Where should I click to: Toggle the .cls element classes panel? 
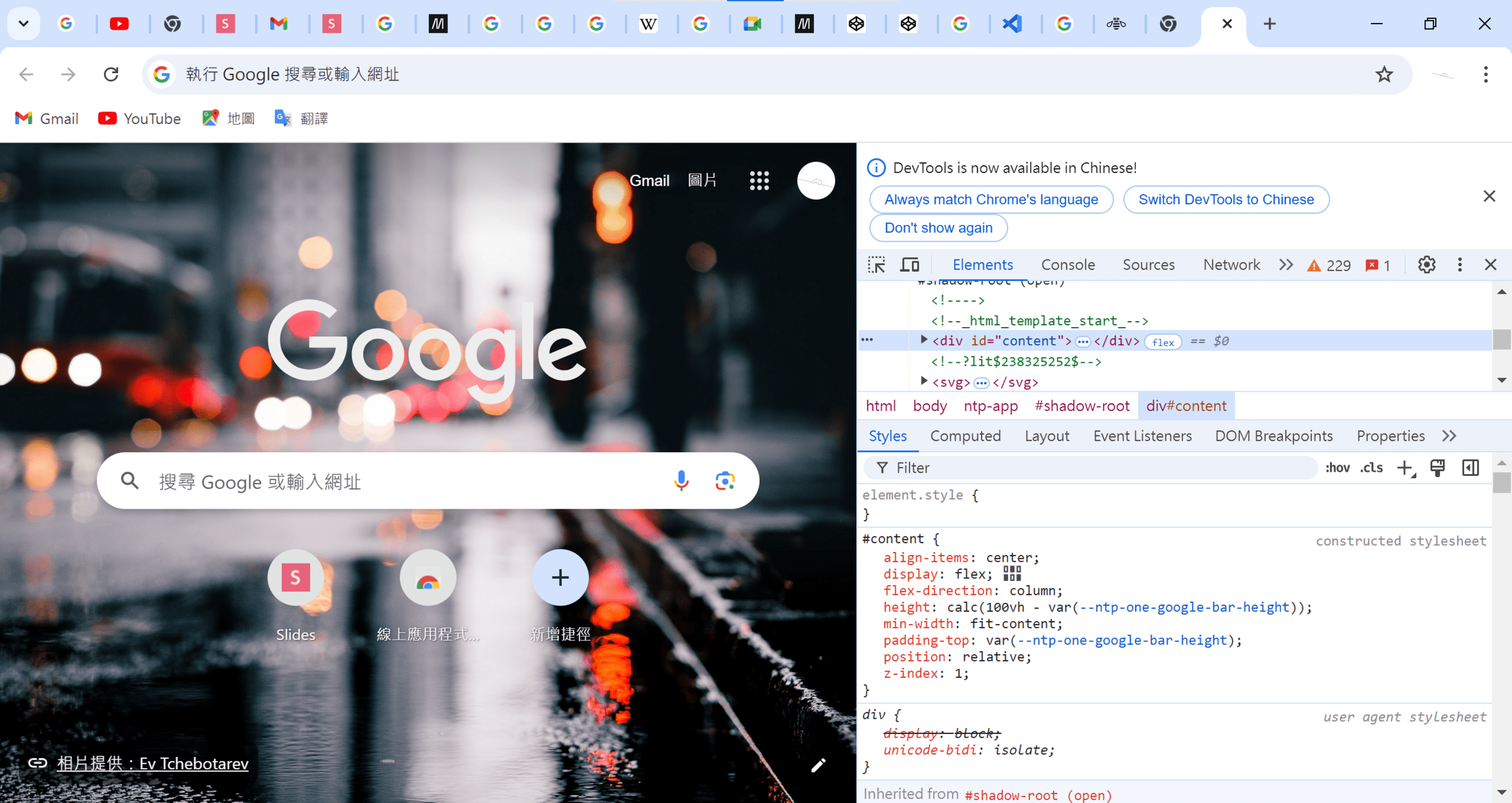click(x=1372, y=467)
